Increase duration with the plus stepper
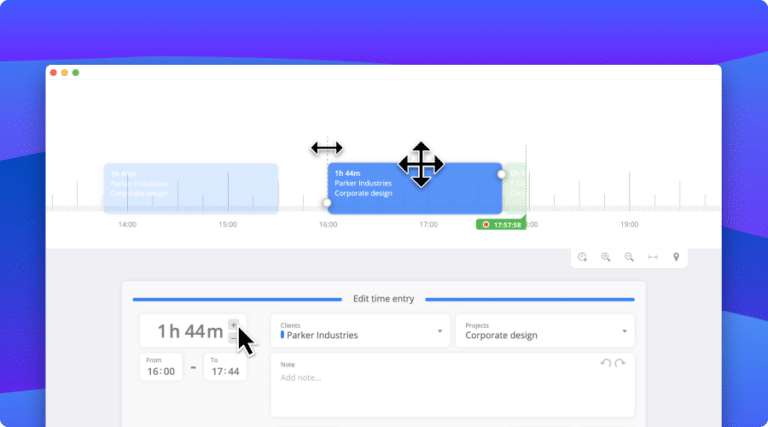This screenshot has height=427, width=768. (233, 324)
